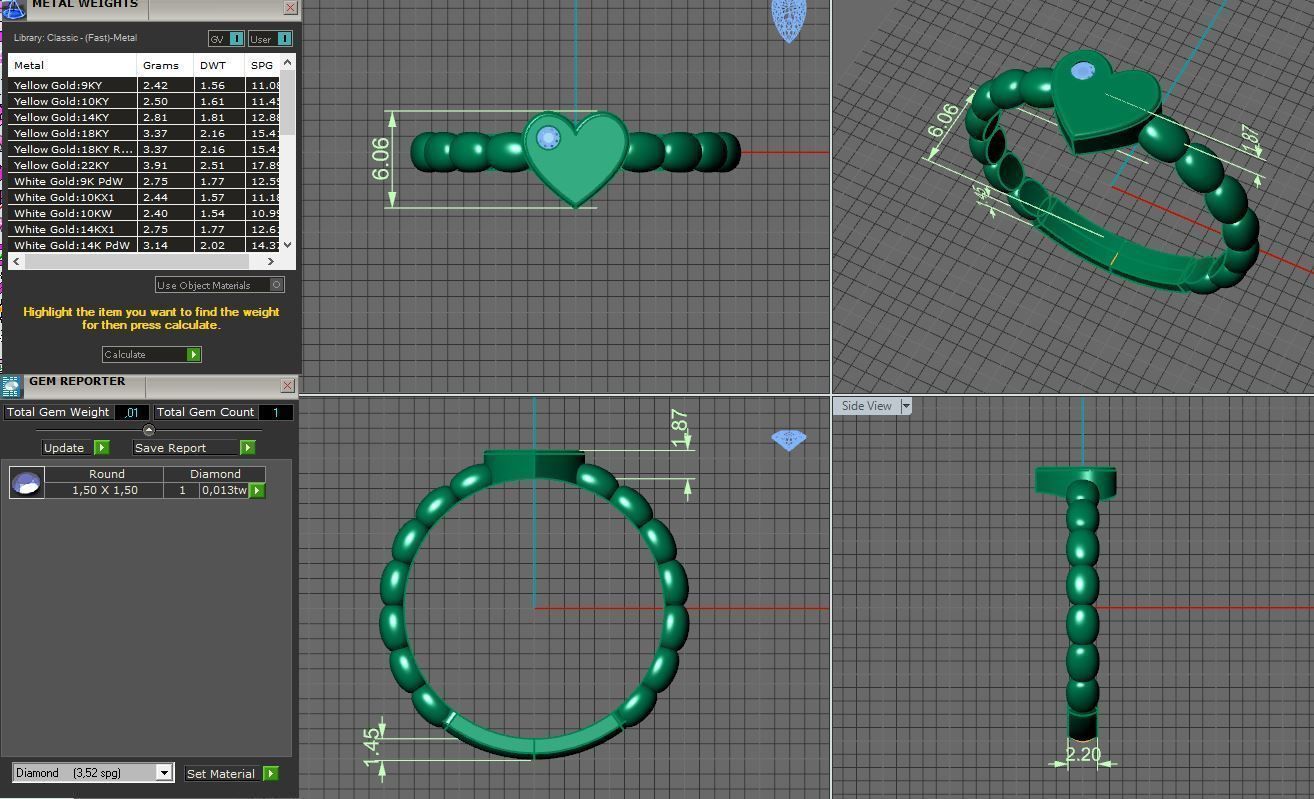Click the Gem Reporter panel icon
1314x799 pixels.
click(12, 386)
